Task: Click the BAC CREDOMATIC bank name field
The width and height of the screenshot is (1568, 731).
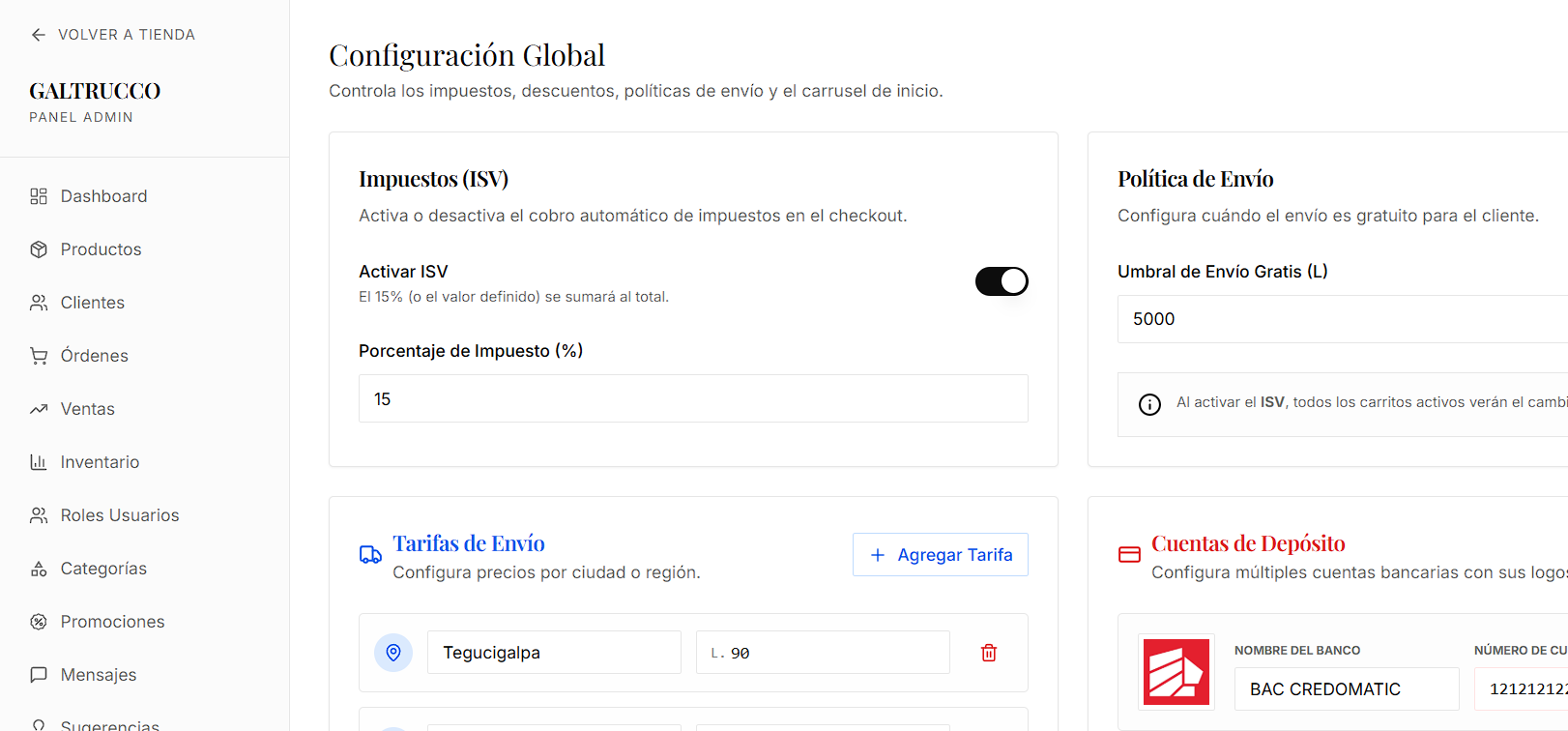Action: point(1346,689)
